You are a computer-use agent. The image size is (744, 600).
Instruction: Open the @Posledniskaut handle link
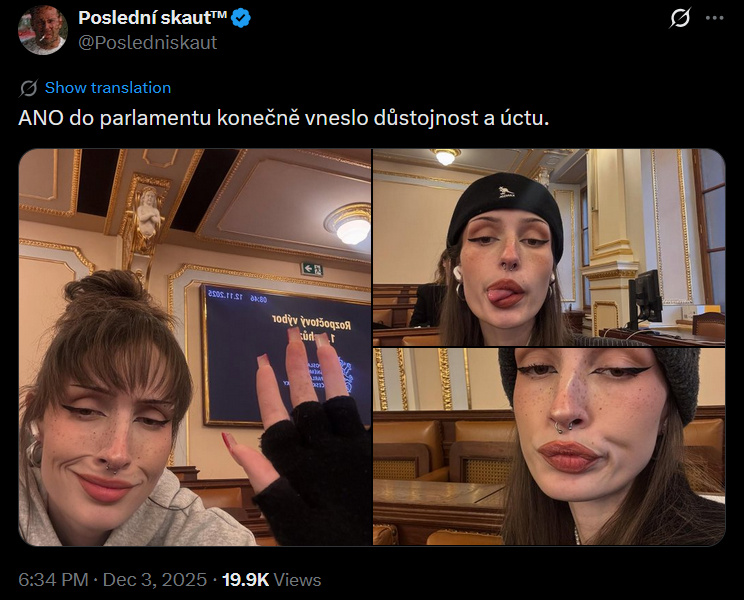(x=148, y=43)
